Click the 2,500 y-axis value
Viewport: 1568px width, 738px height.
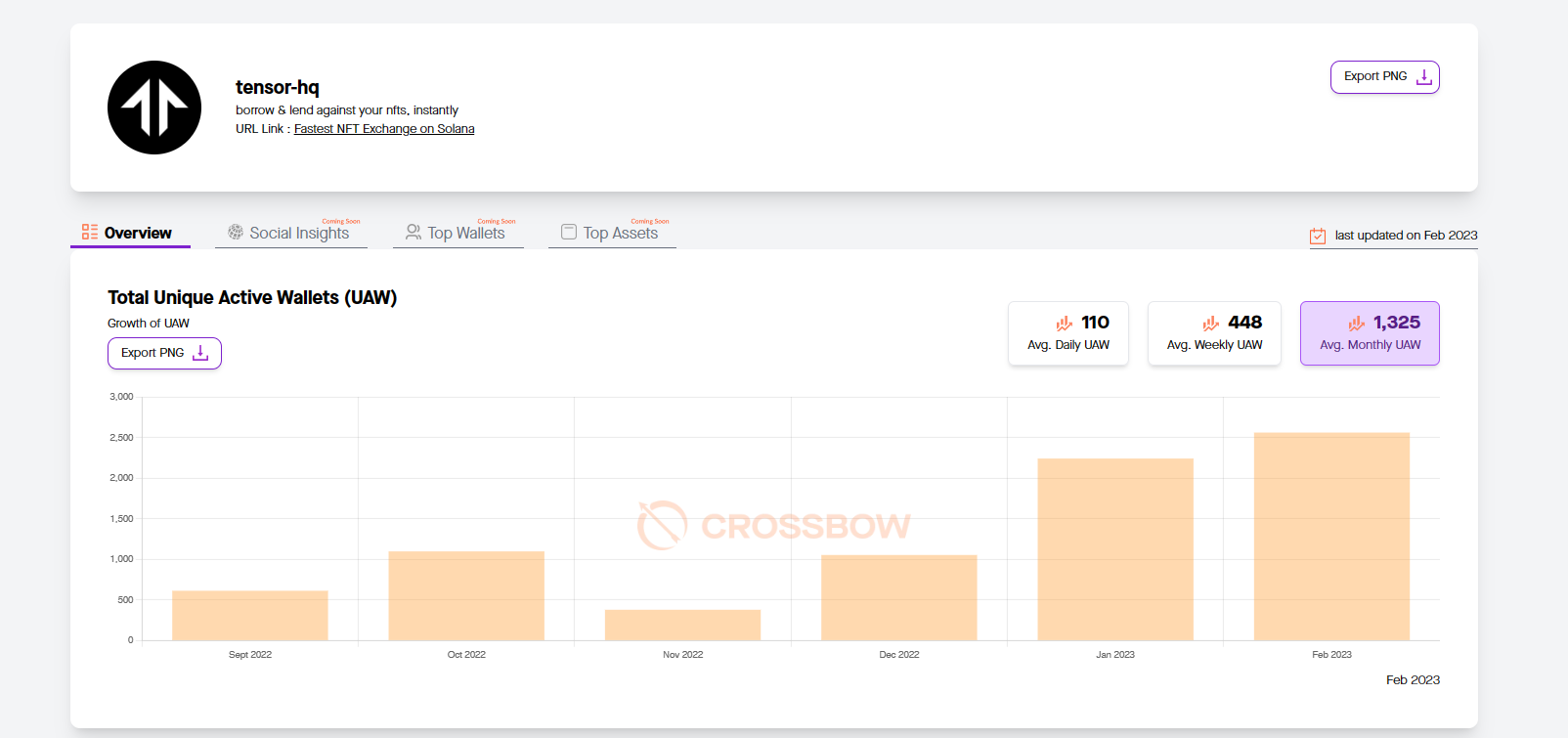click(121, 438)
